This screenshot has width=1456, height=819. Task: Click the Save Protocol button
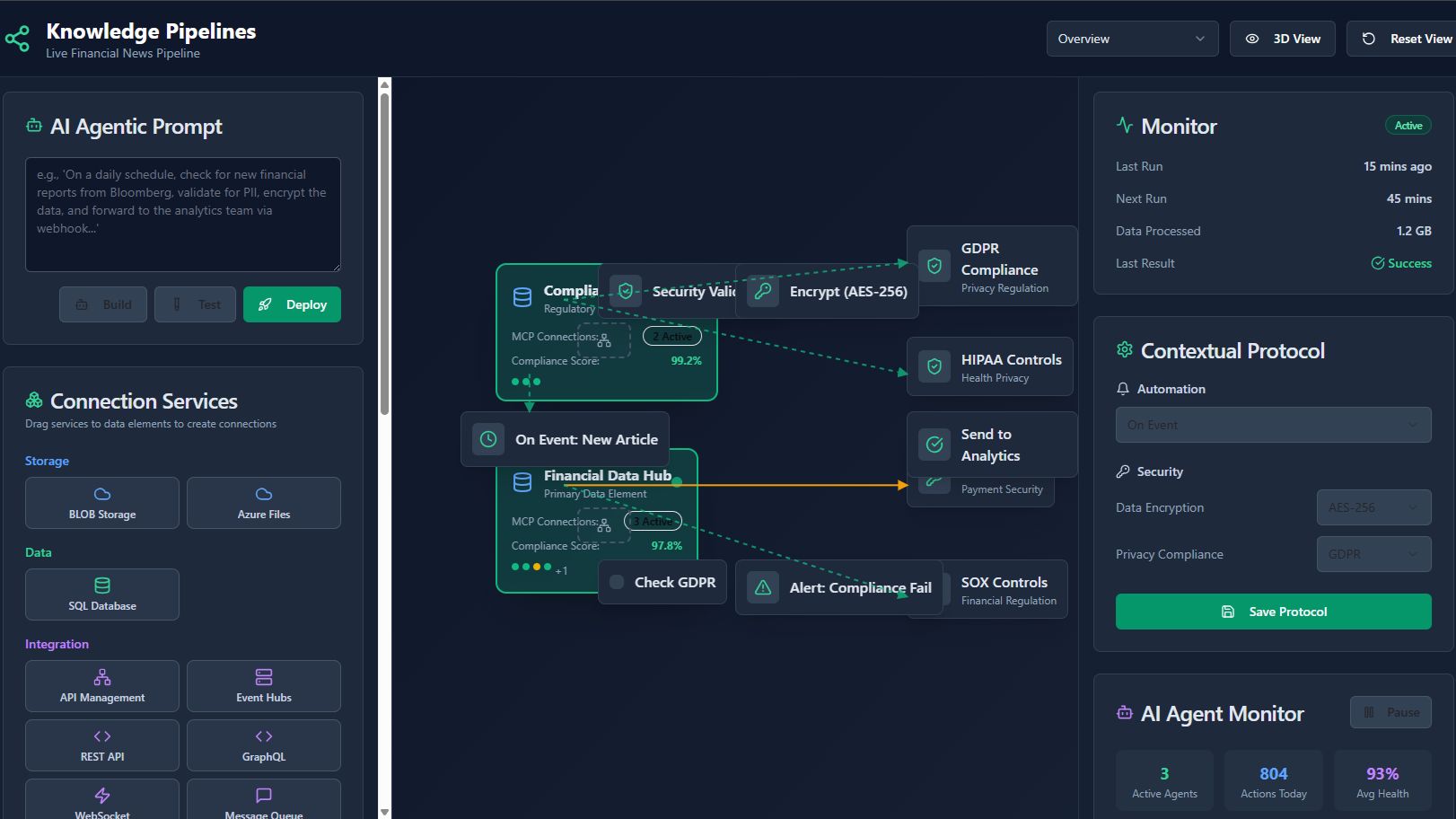pos(1273,612)
